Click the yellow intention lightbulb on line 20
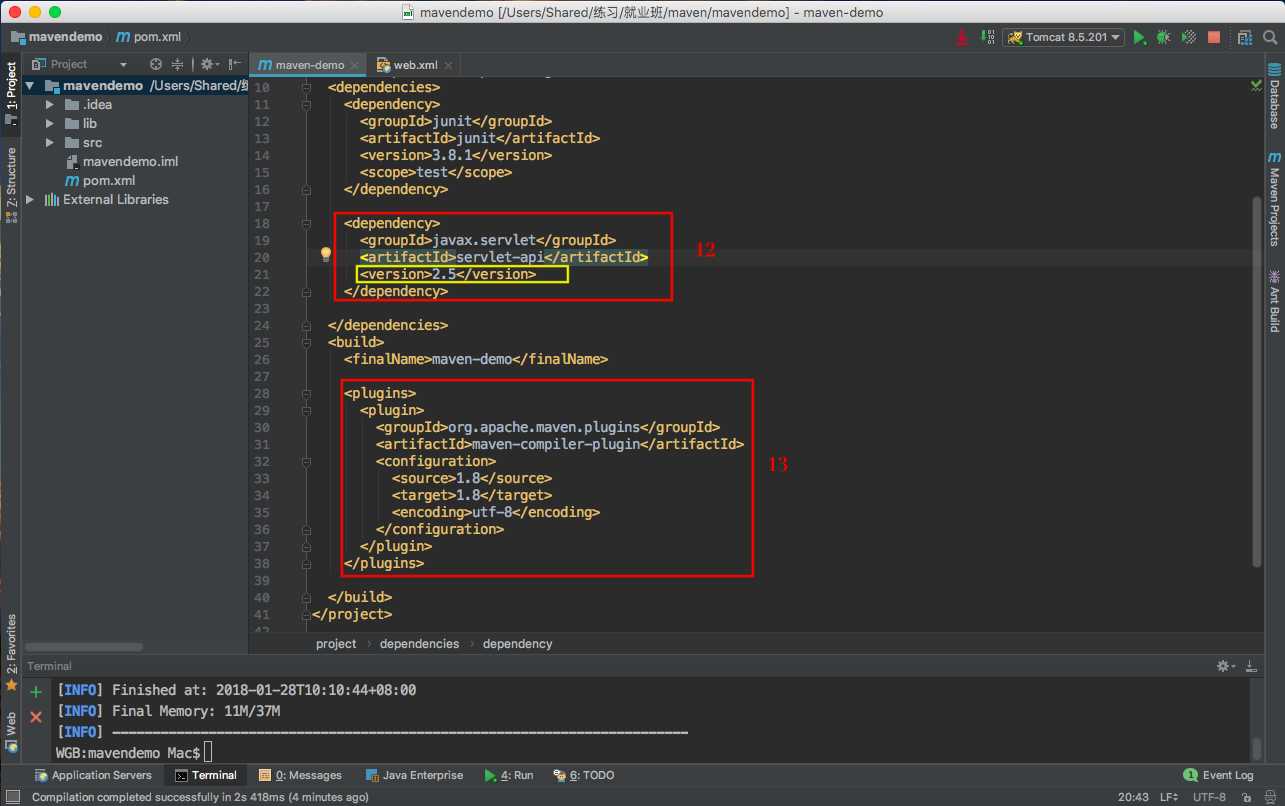Screen dimensions: 1285x806 pyautogui.click(x=325, y=255)
